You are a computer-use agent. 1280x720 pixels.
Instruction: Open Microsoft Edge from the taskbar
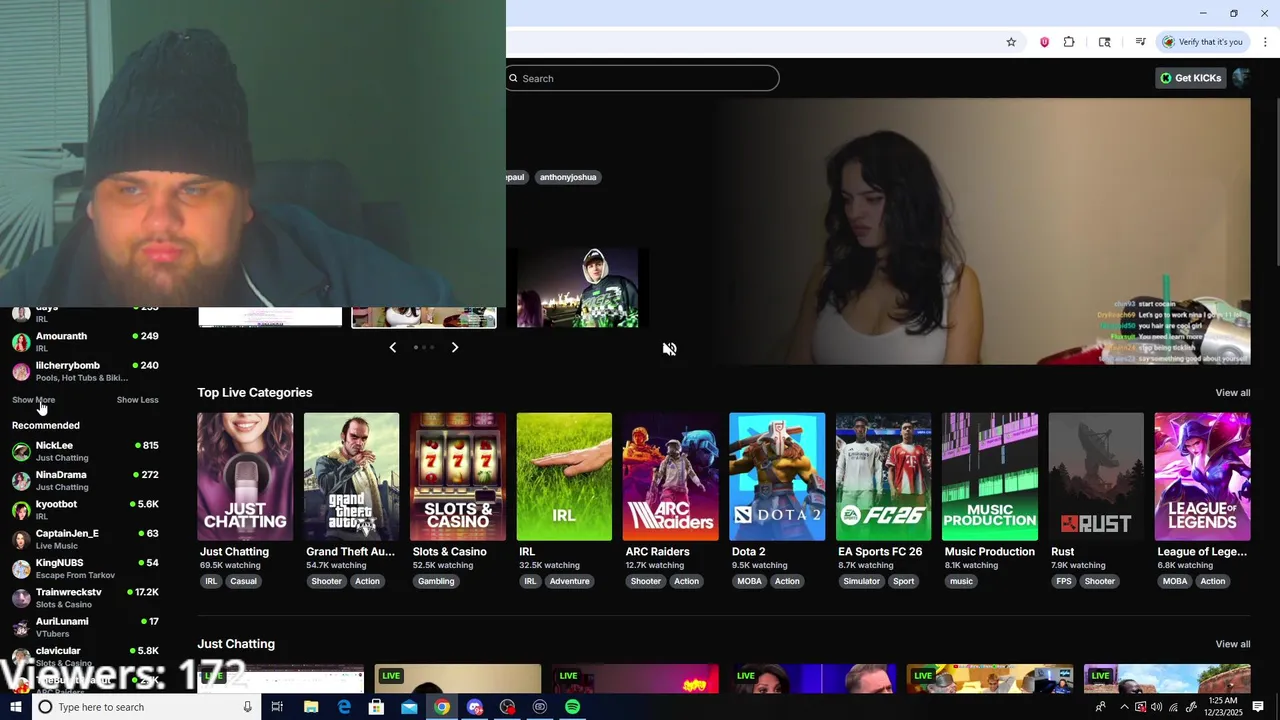pyautogui.click(x=344, y=707)
